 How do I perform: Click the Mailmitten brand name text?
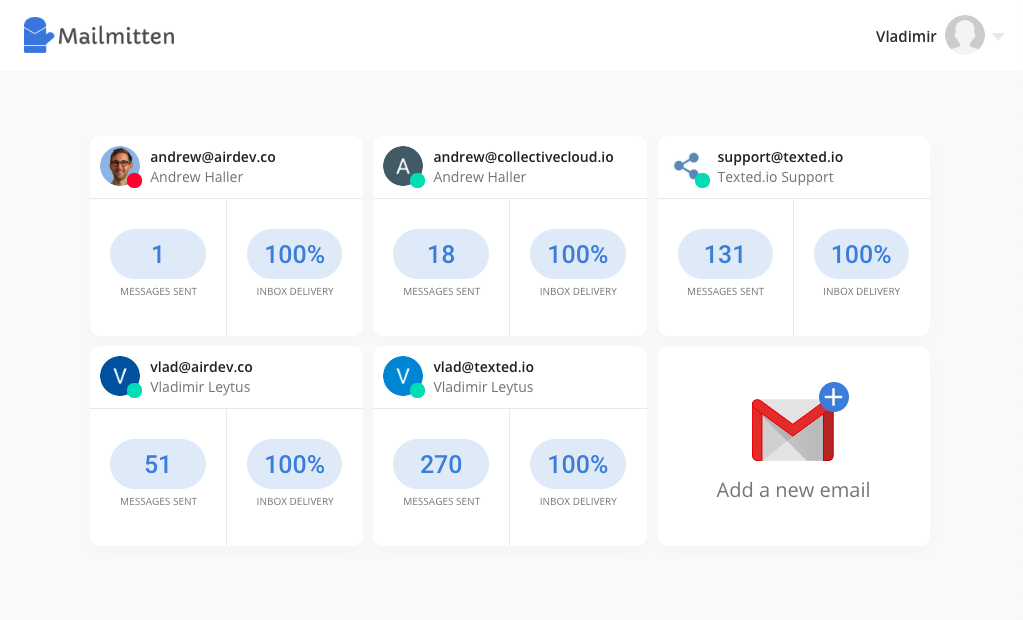click(117, 36)
